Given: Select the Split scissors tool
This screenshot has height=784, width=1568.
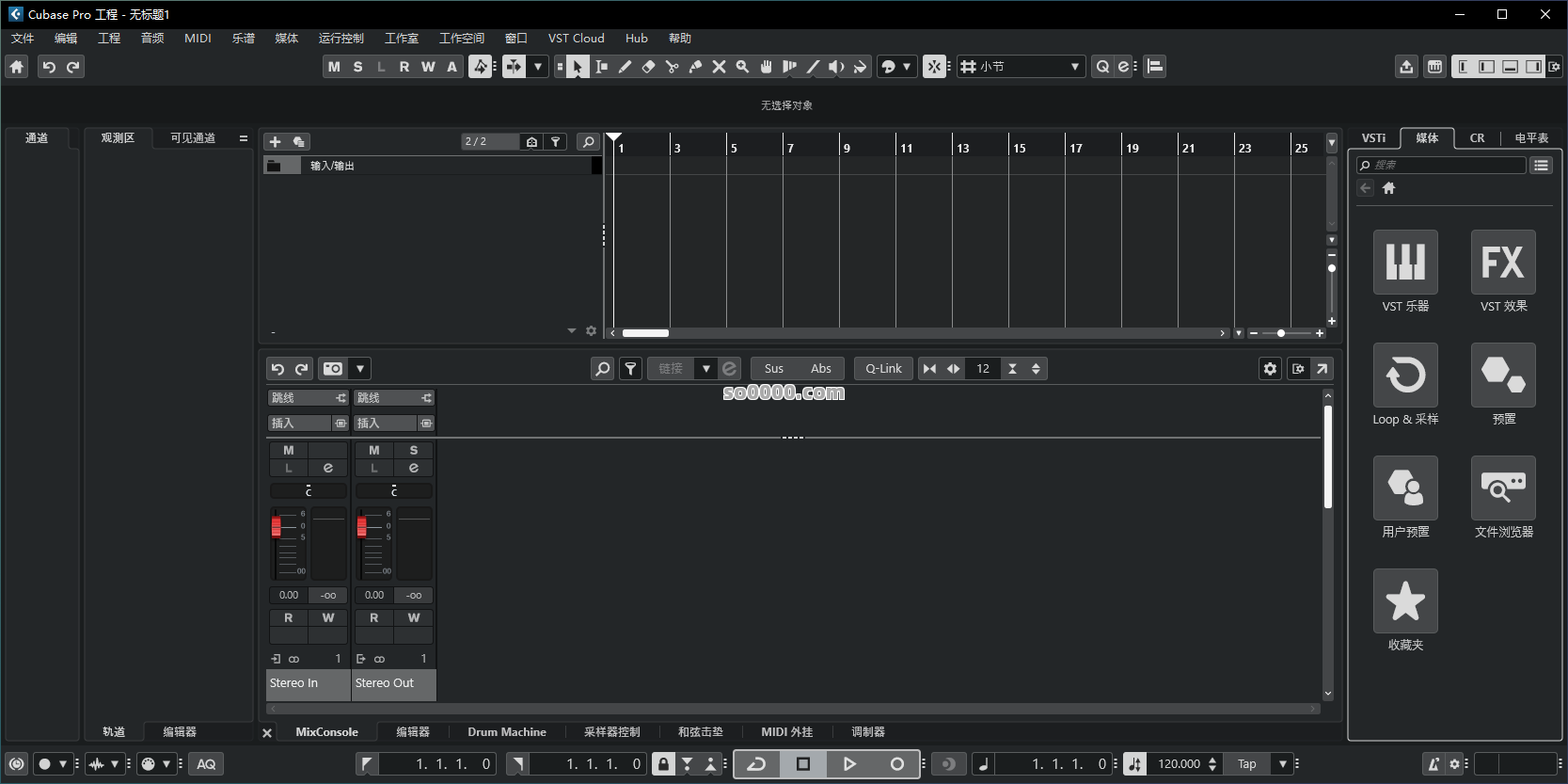Looking at the screenshot, I should (x=672, y=67).
